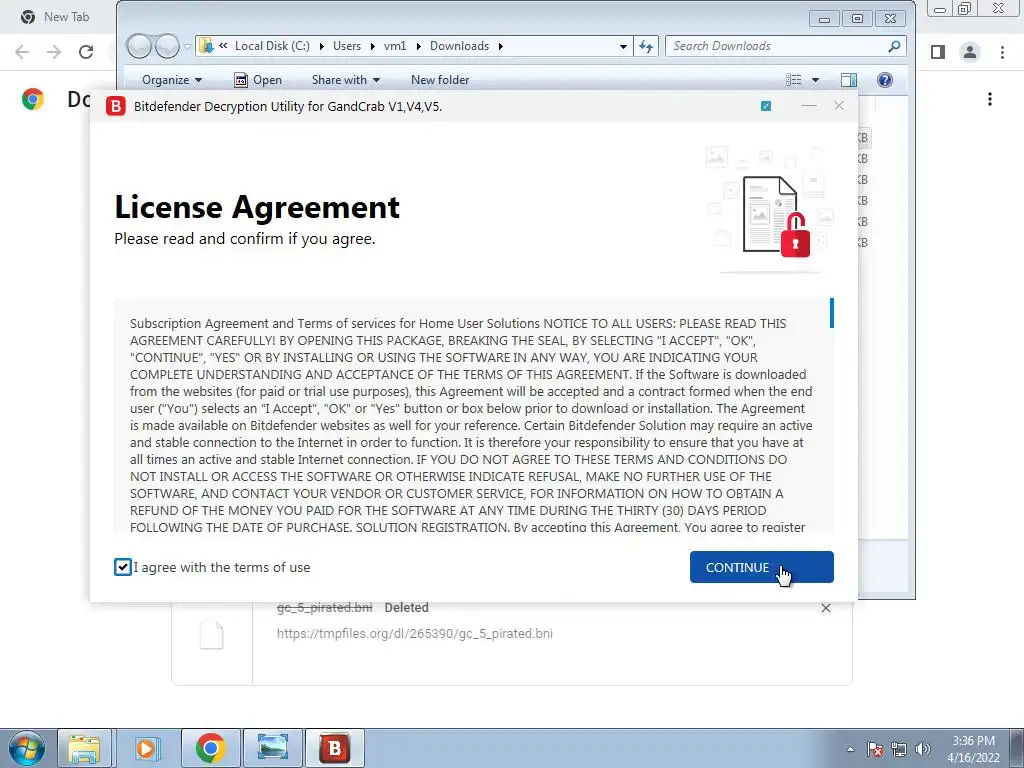Click the Chrome forward arrow

pos(54,52)
